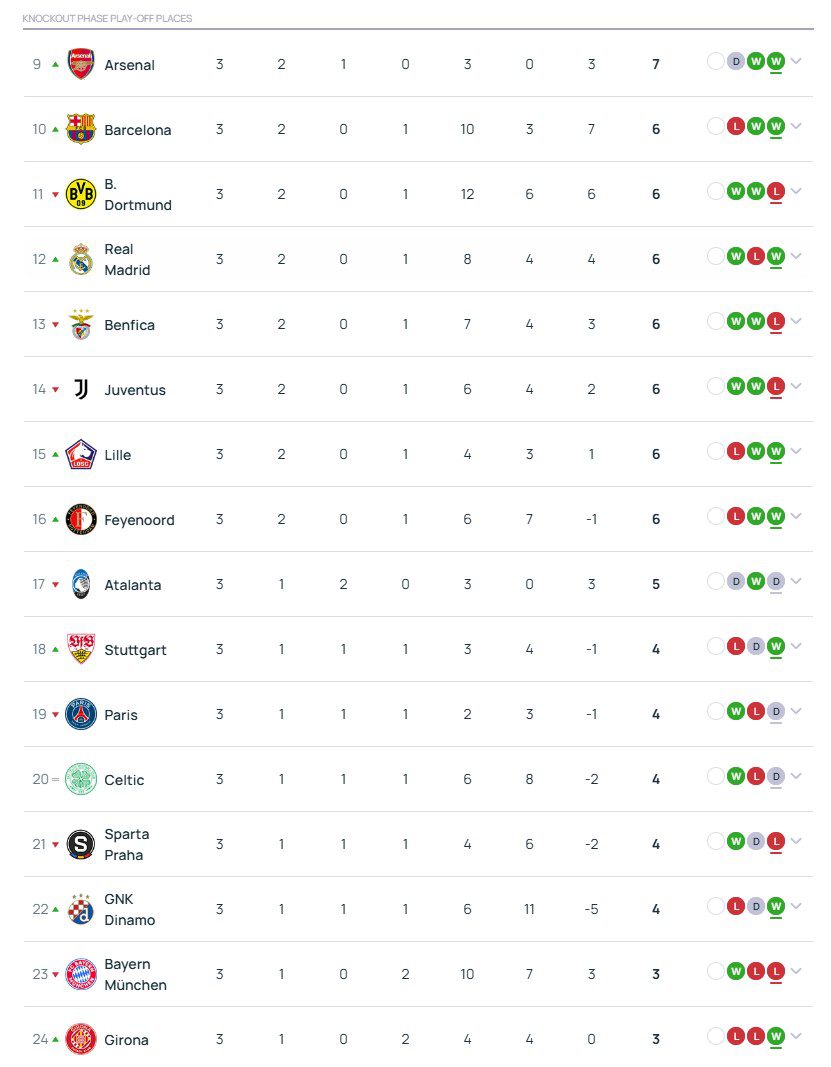This screenshot has height=1067, width=831.
Task: Click the Barcelona club crest
Action: click(81, 129)
